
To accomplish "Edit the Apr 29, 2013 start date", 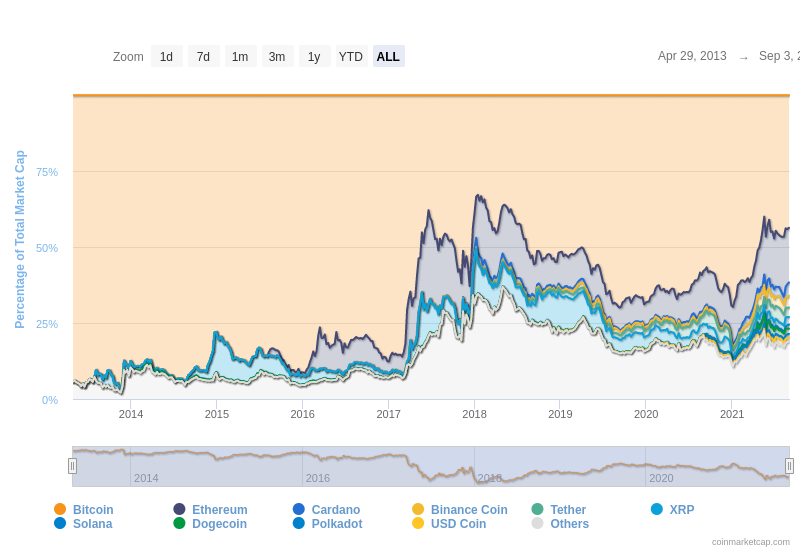I will (x=692, y=56).
